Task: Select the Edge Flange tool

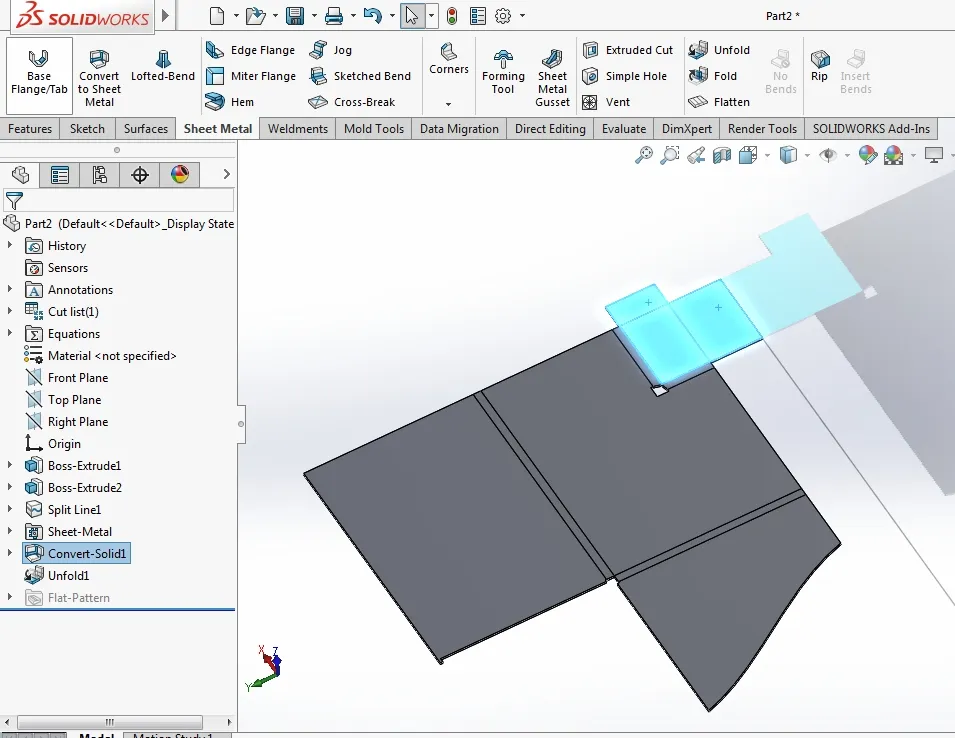Action: click(x=250, y=49)
